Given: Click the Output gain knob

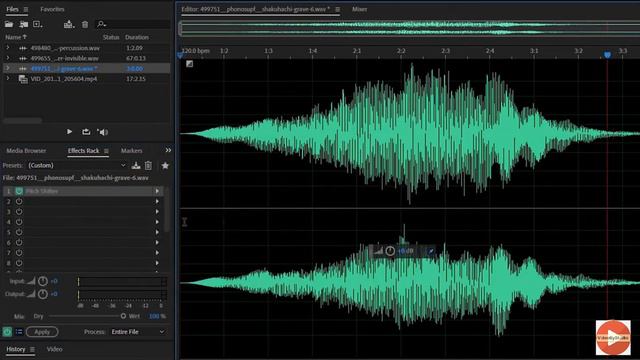Looking at the screenshot, I should tap(42, 294).
